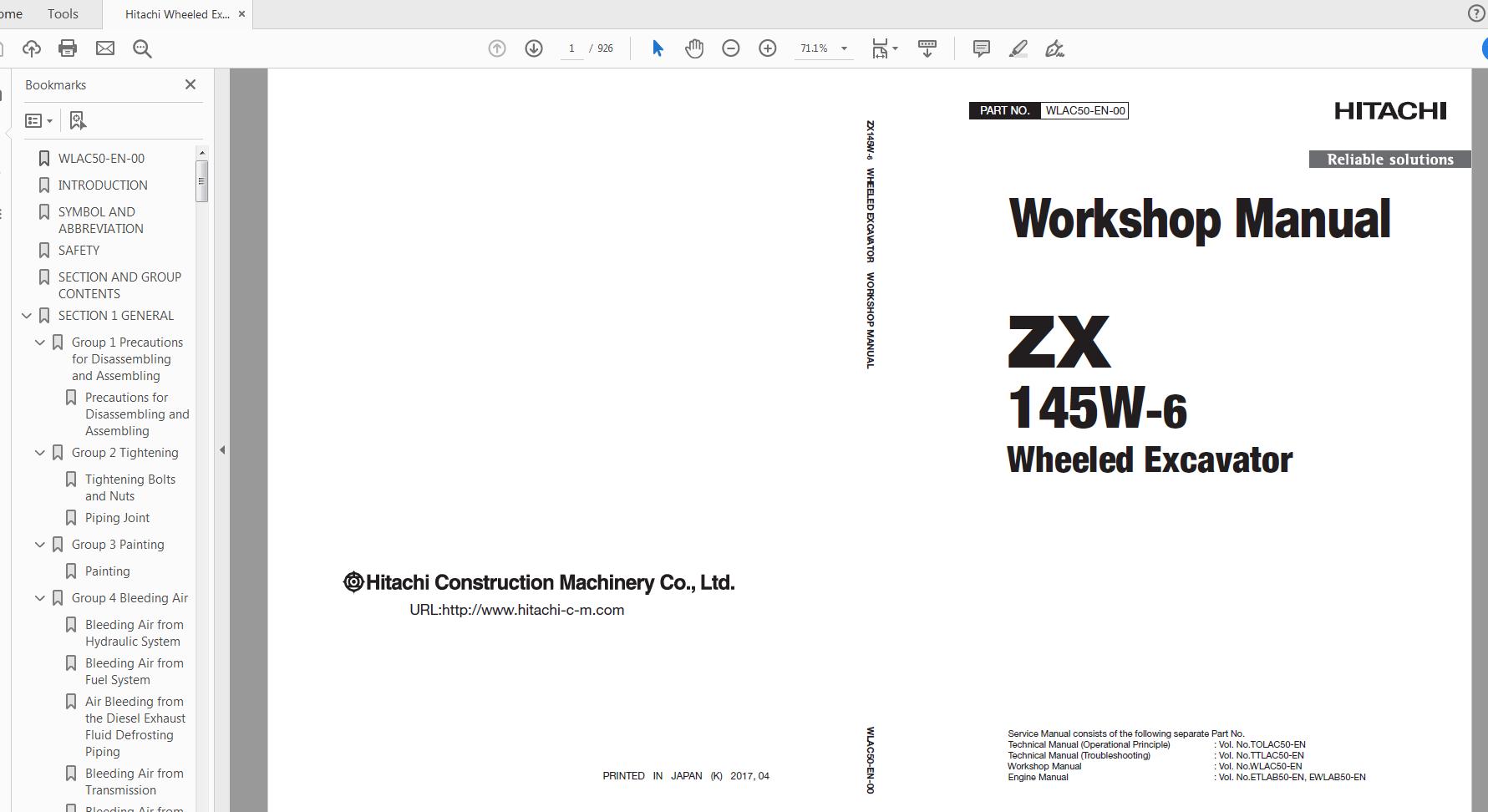Jump to Precautions for Disassembling and Assembling
1488x812 pixels.
[x=137, y=414]
